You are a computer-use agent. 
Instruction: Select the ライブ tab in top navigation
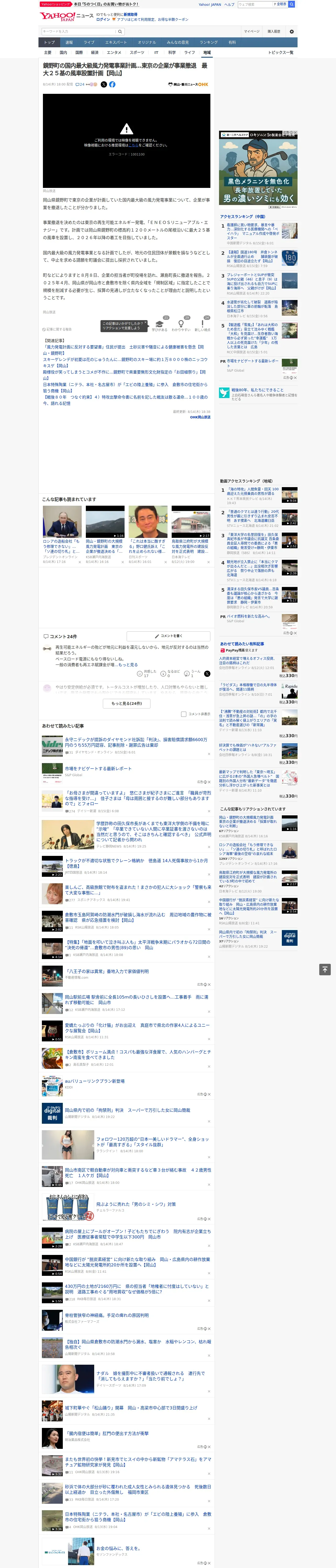[89, 43]
